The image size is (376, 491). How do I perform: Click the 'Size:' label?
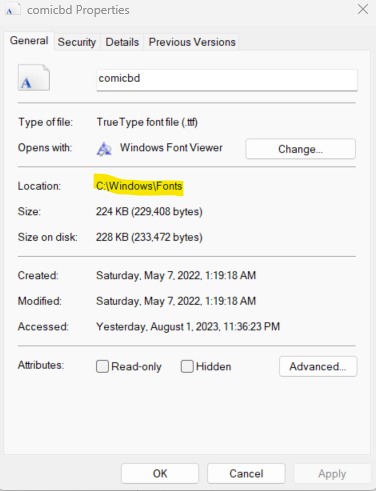pyautogui.click(x=29, y=212)
